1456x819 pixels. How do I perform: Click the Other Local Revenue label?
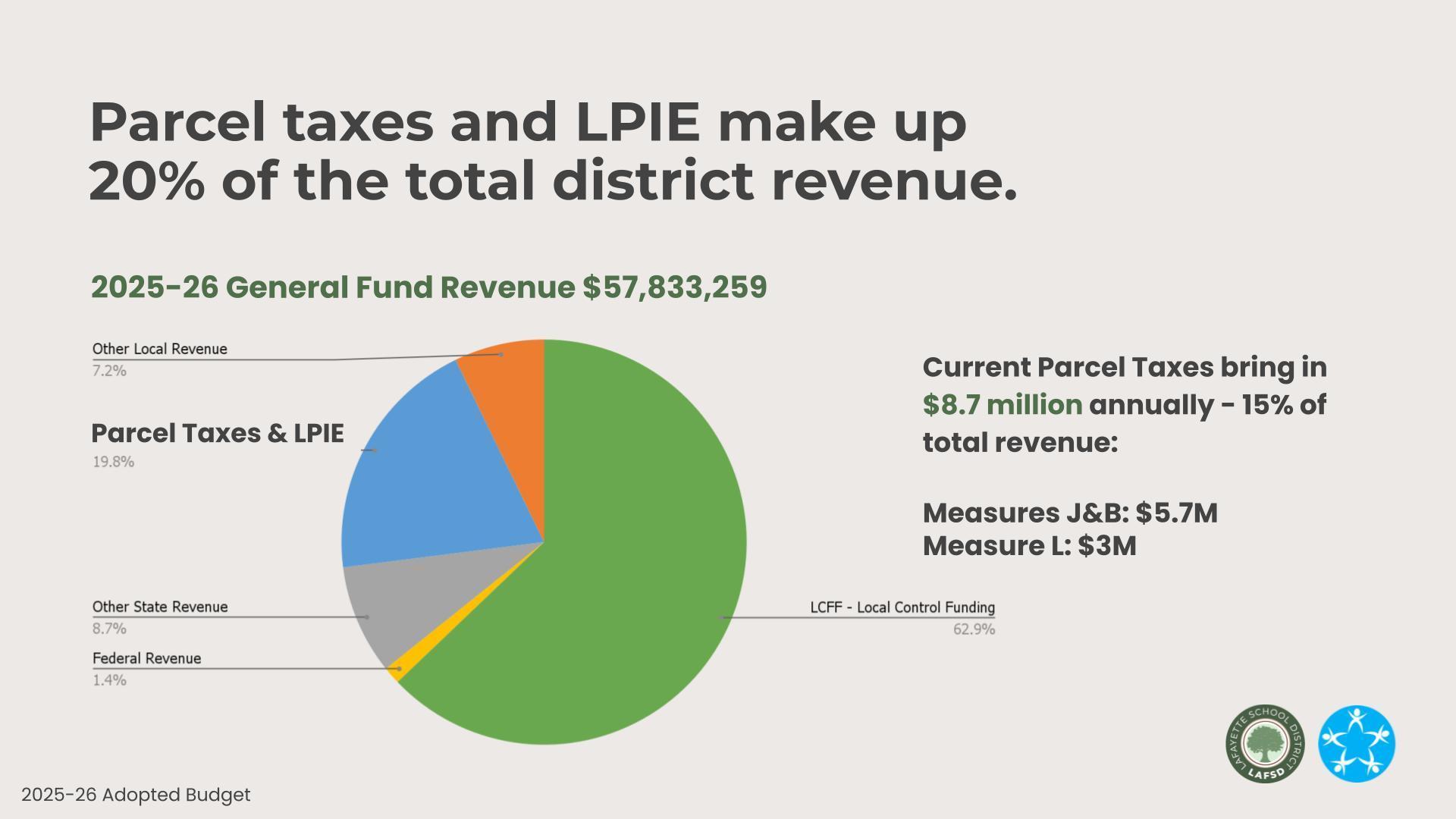159,349
